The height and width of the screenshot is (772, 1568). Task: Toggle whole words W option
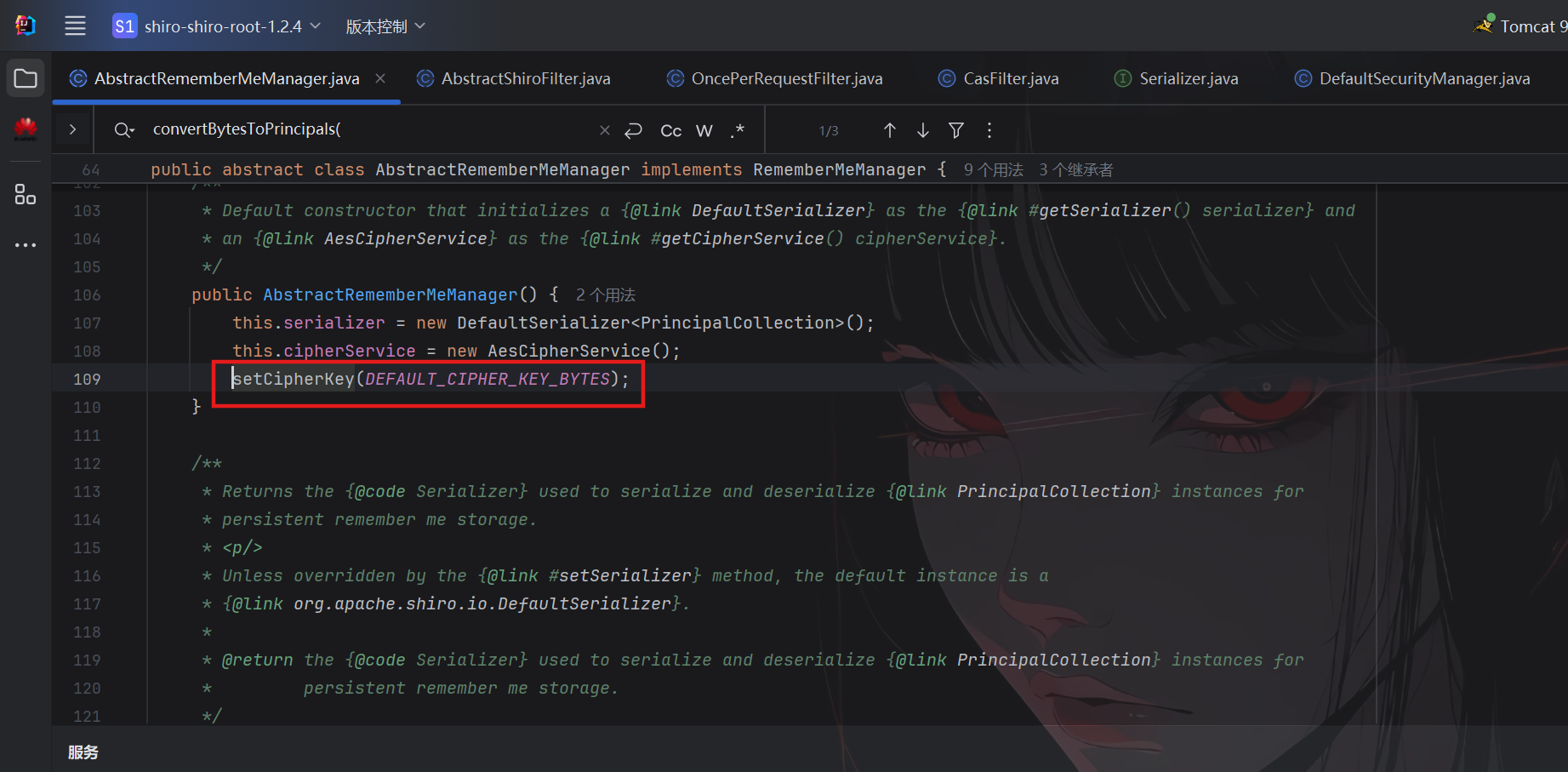tap(704, 130)
